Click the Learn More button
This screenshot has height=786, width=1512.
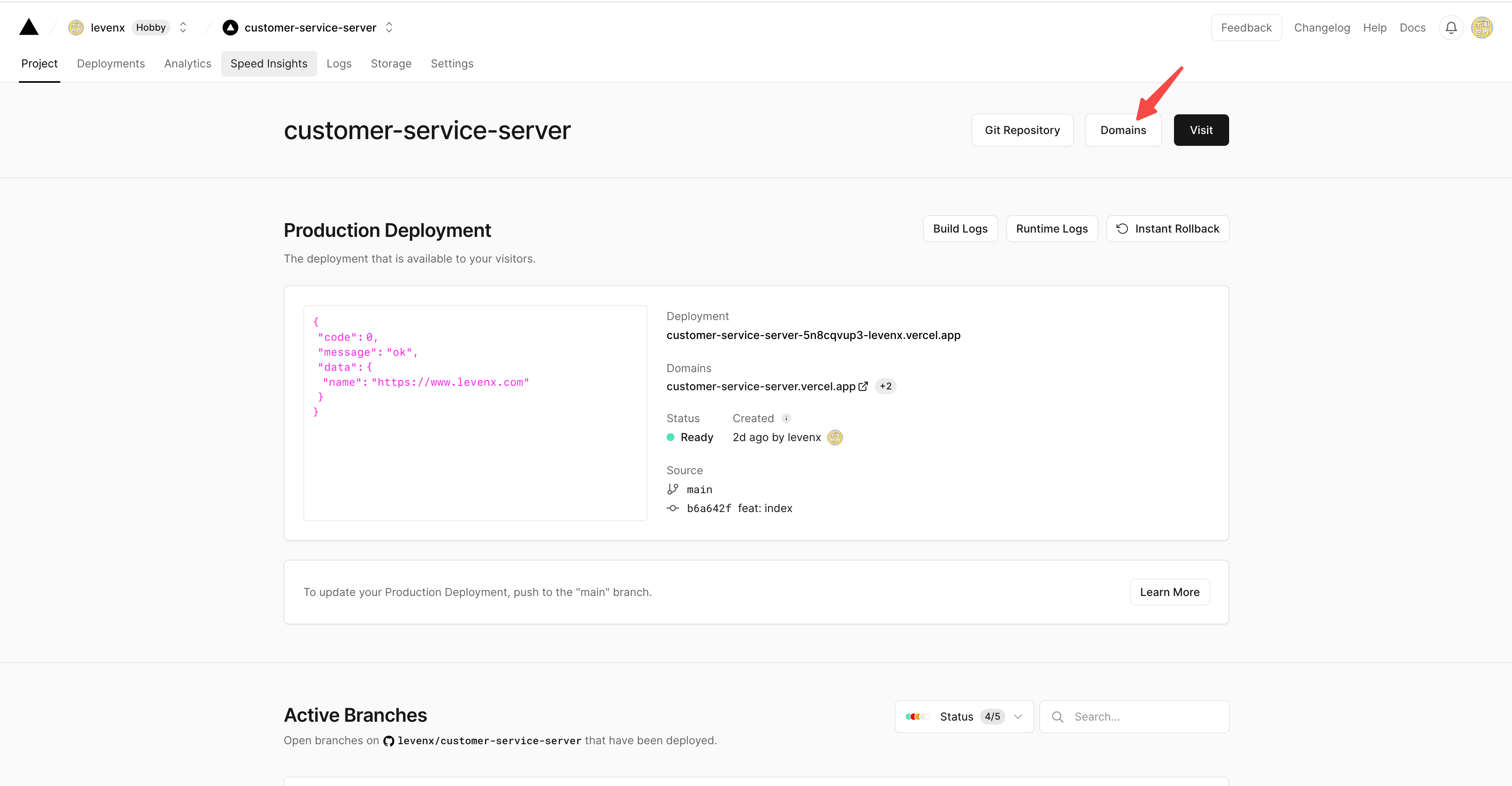coord(1169,592)
